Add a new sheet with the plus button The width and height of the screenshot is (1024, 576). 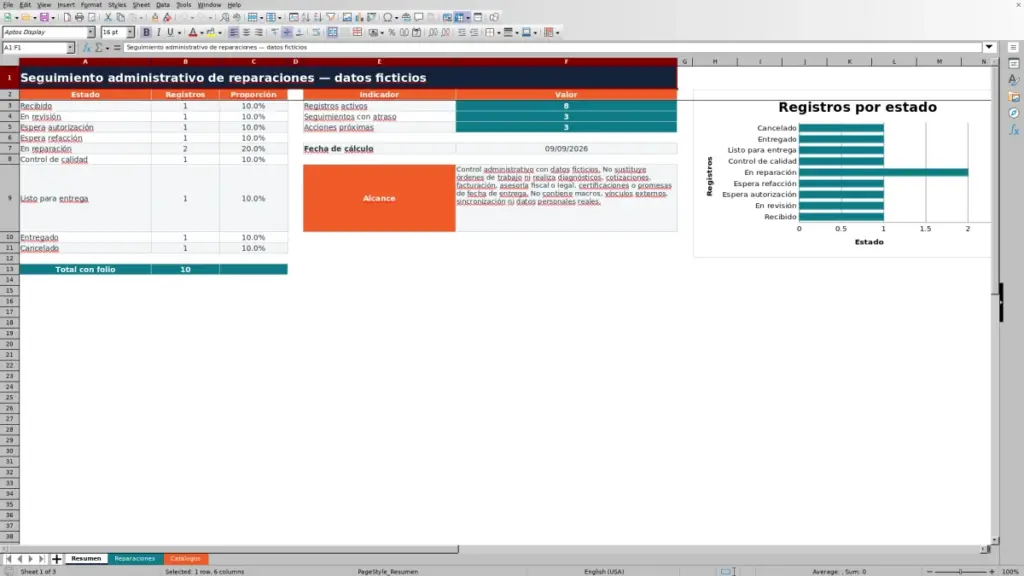pyautogui.click(x=56, y=559)
